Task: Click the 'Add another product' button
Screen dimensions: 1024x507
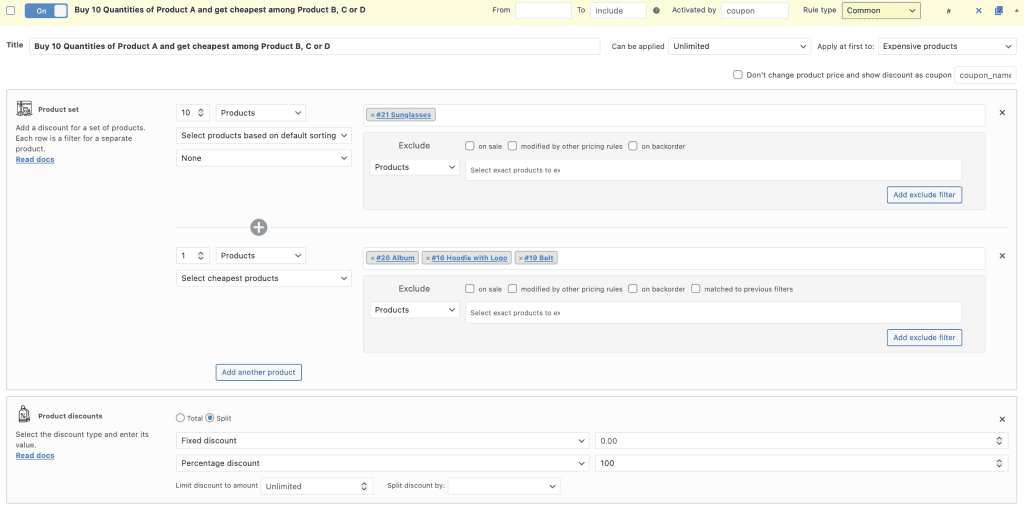Action: [x=258, y=372]
